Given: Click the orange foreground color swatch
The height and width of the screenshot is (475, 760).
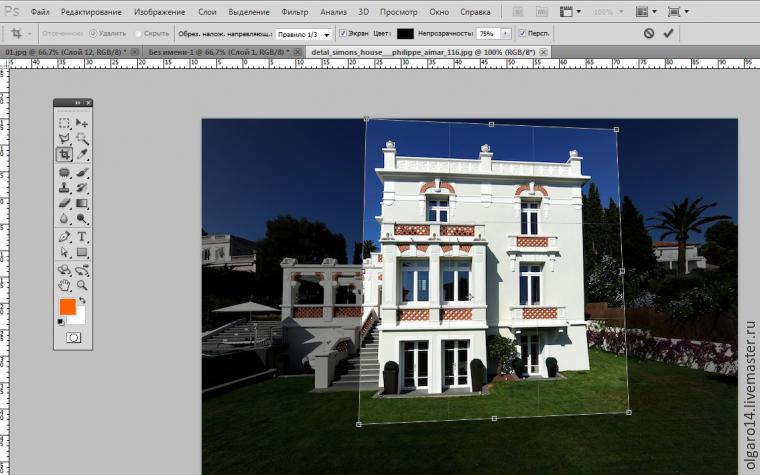Looking at the screenshot, I should tap(67, 306).
